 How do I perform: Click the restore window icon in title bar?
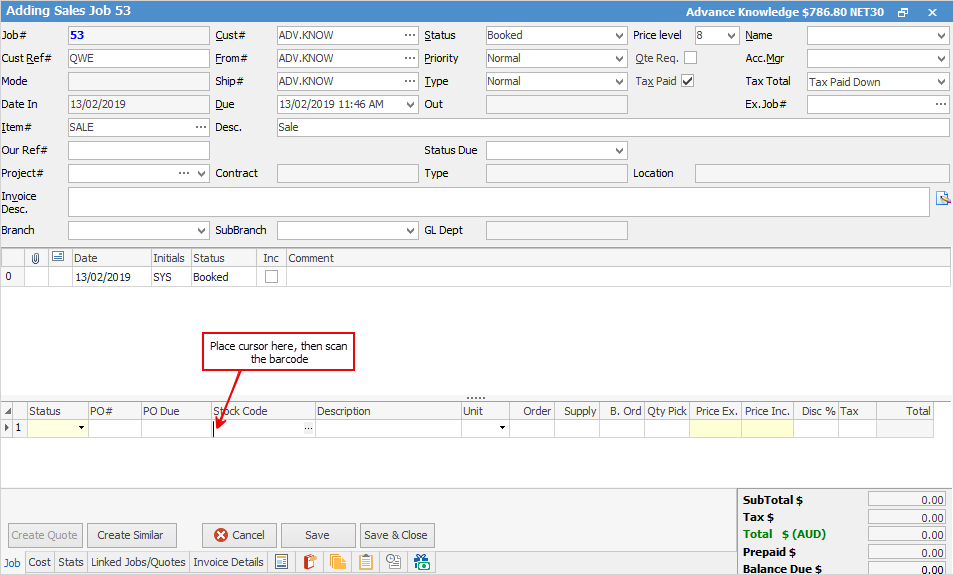(903, 12)
